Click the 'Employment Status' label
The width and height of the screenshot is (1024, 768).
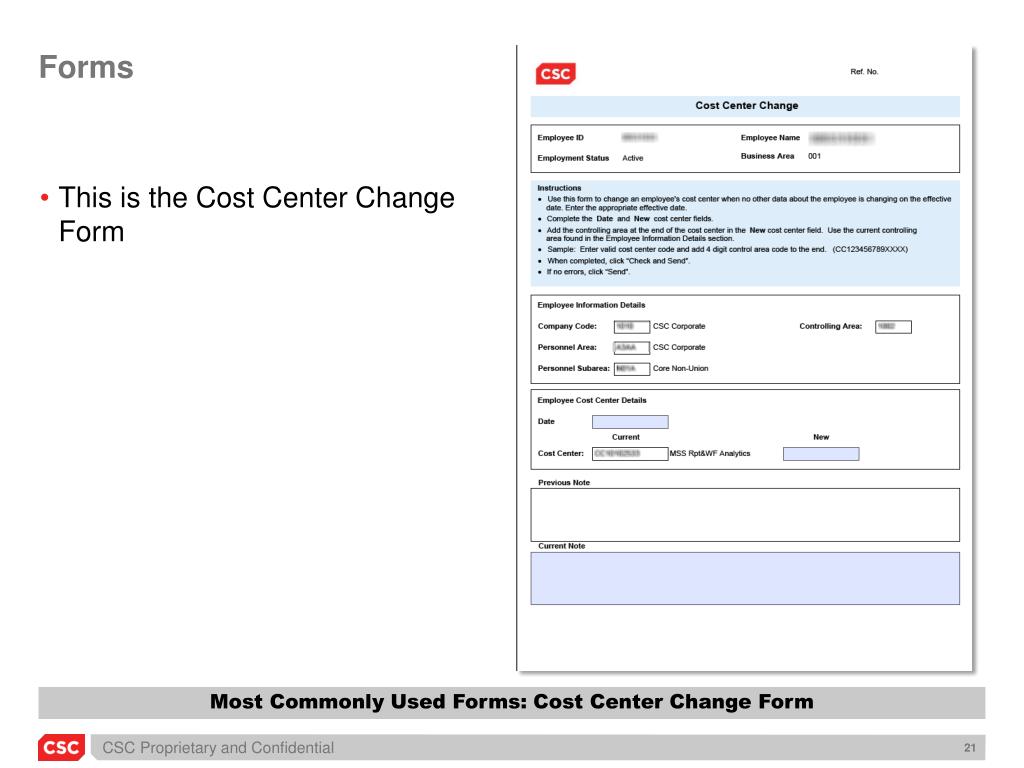click(573, 158)
